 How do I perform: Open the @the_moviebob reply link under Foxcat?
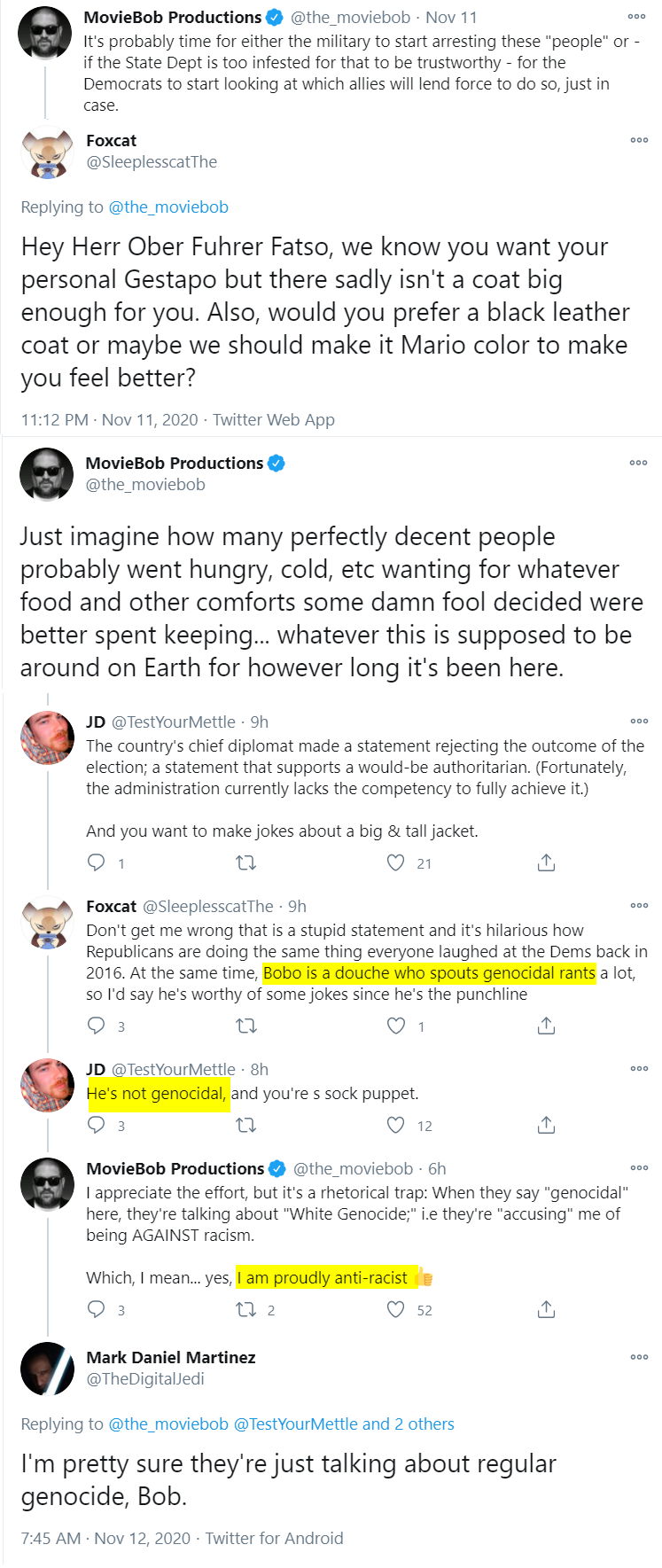pos(168,207)
